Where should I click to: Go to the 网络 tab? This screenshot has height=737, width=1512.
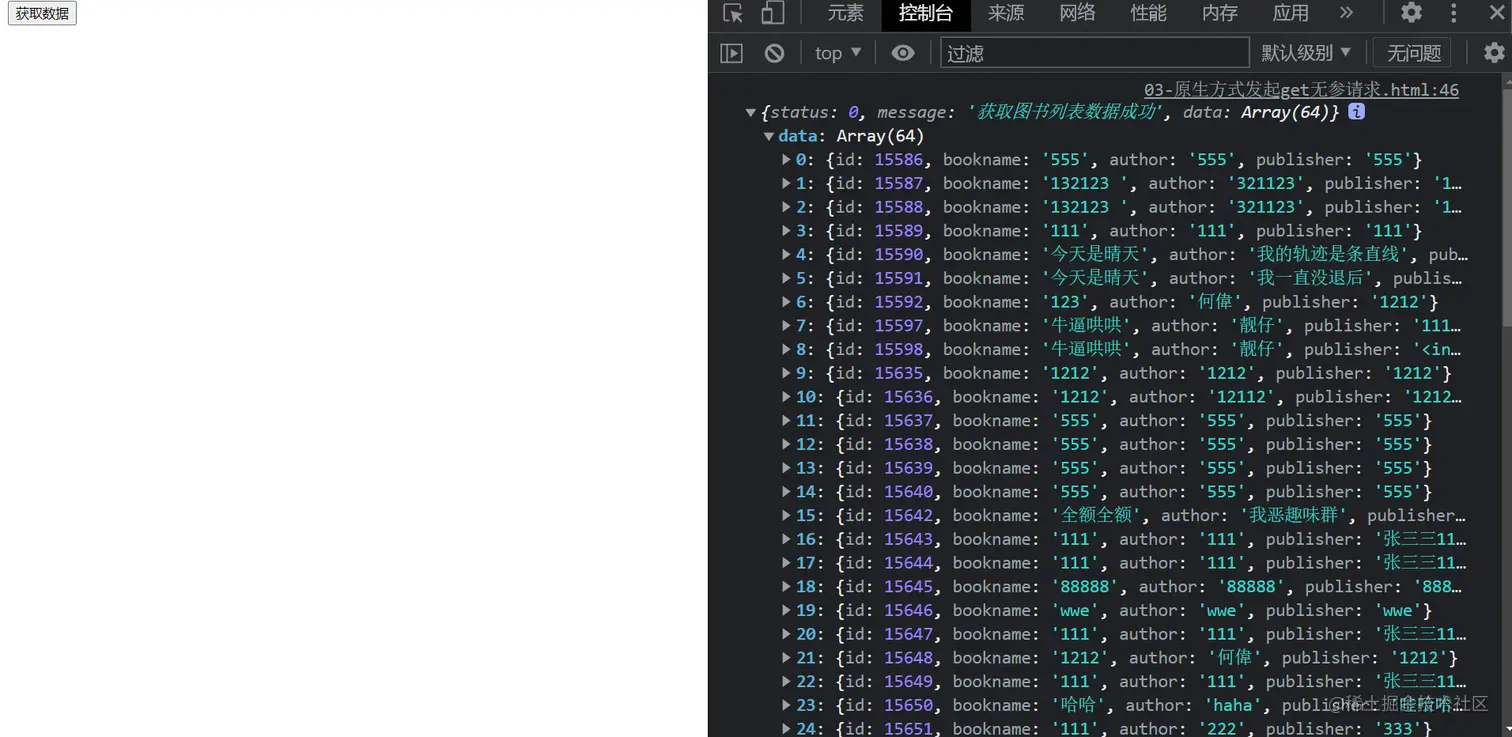[1077, 13]
